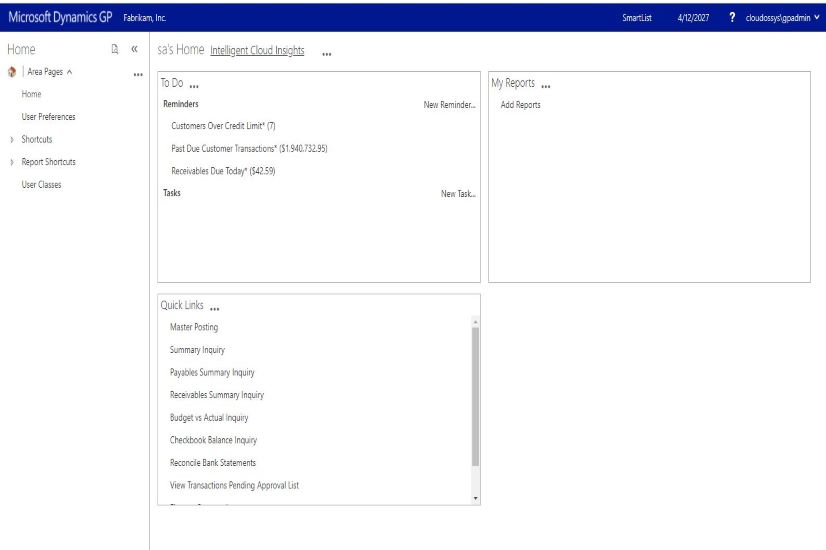Open Customers Over Credit Limit reminder

[x=223, y=126]
